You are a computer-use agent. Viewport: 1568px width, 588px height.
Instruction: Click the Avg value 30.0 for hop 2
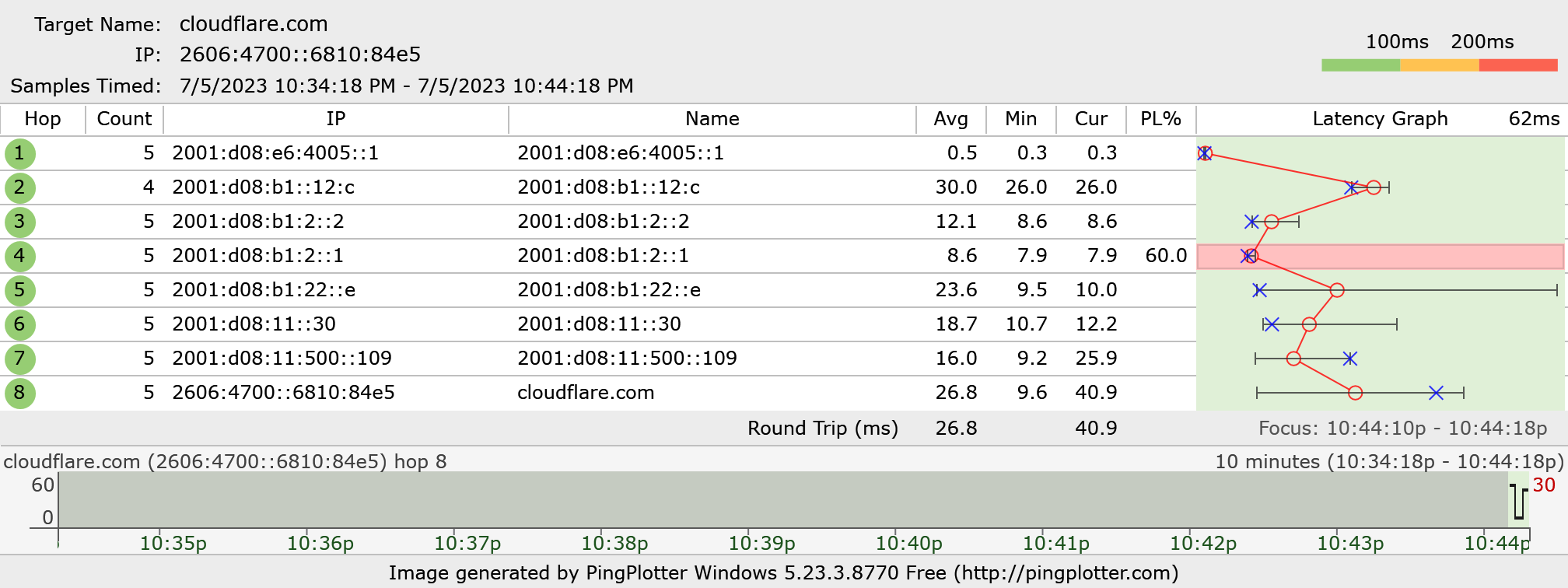click(956, 187)
